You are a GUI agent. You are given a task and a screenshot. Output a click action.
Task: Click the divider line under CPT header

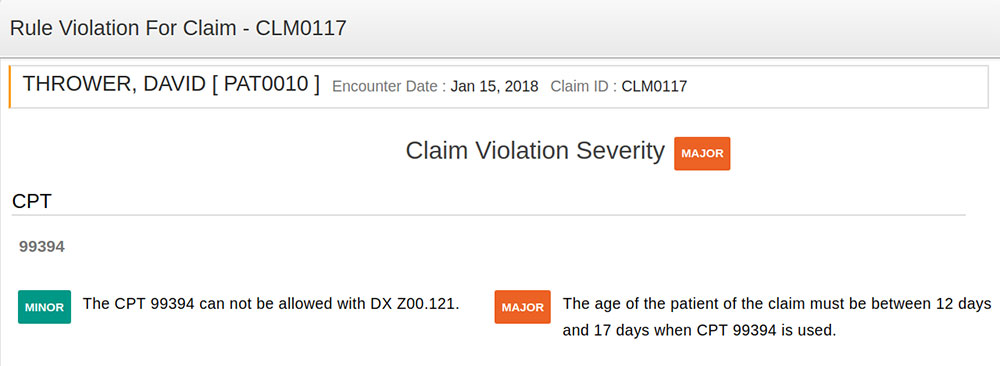click(x=489, y=215)
